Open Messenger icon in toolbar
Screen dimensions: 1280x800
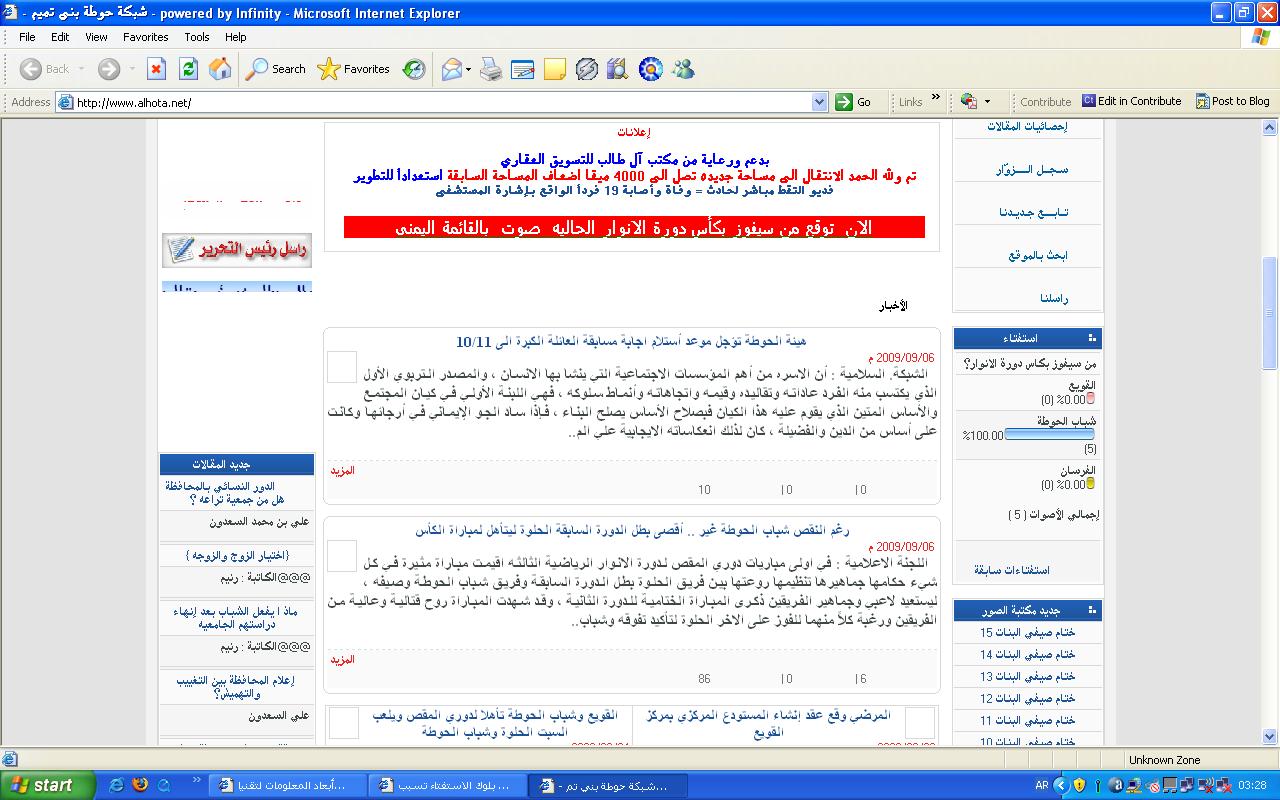click(684, 69)
